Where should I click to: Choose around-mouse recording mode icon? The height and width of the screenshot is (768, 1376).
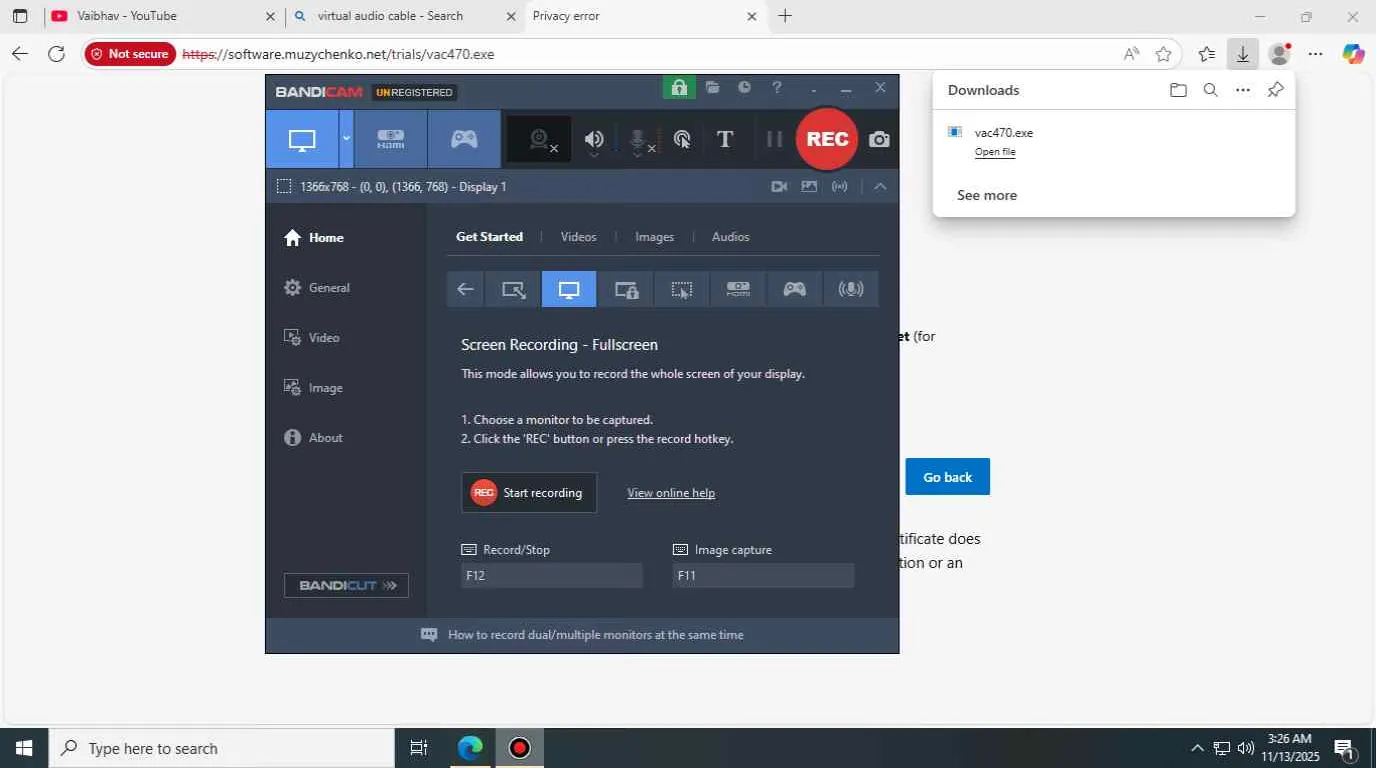pos(682,289)
